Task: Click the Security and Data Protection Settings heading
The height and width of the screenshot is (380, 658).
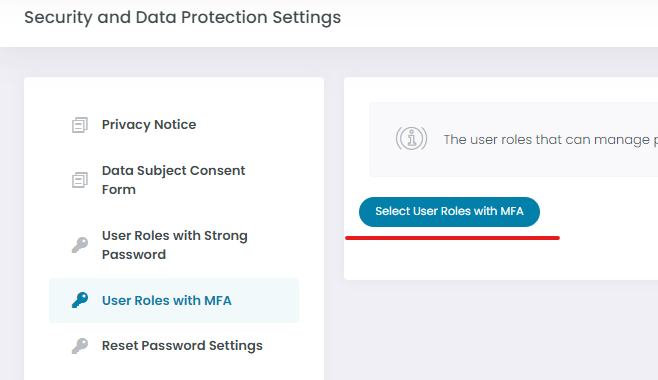Action: tap(183, 18)
